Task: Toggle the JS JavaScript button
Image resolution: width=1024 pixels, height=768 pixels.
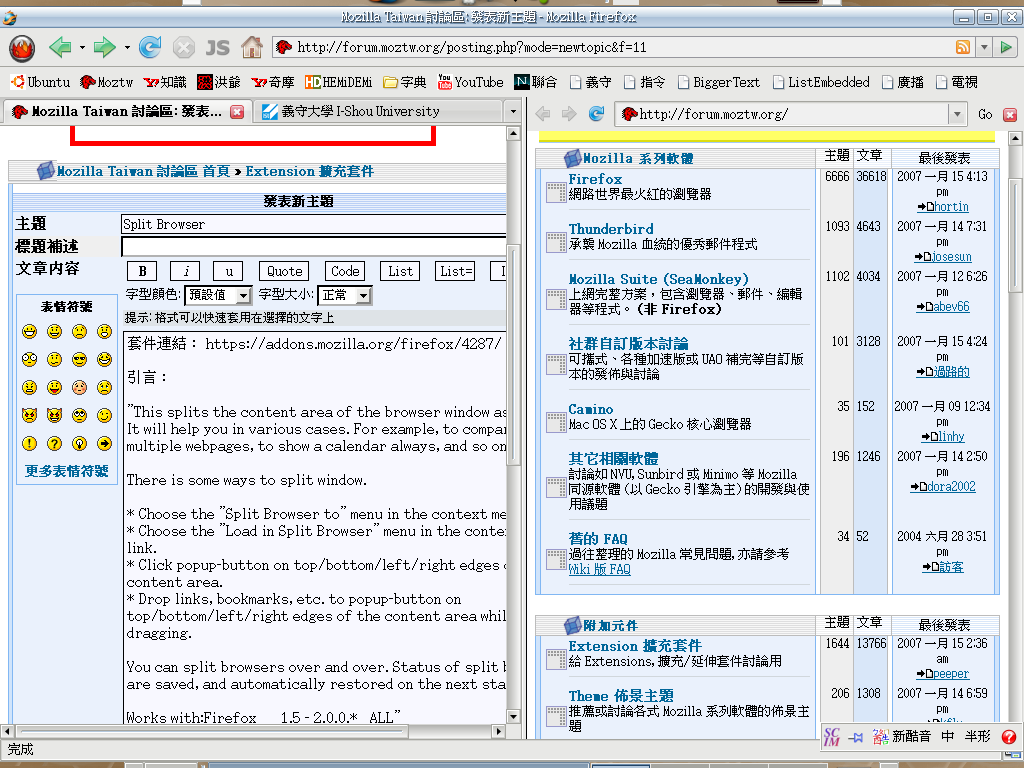Action: pyautogui.click(x=217, y=47)
